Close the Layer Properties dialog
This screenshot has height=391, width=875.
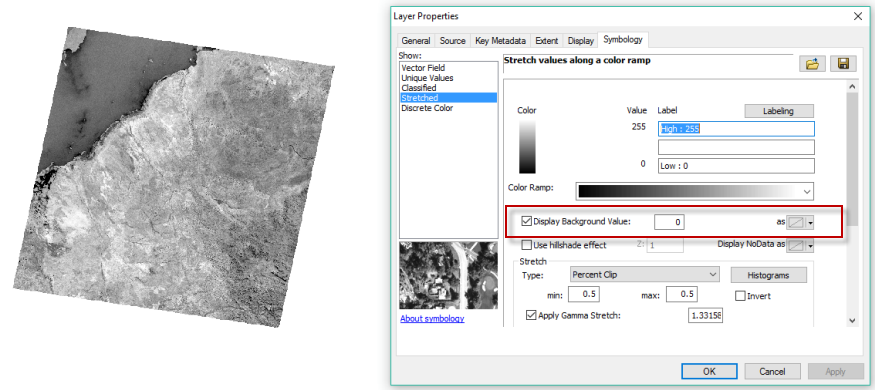[858, 16]
